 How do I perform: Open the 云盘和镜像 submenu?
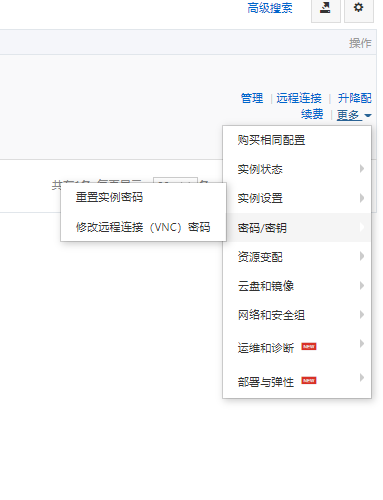click(x=297, y=286)
